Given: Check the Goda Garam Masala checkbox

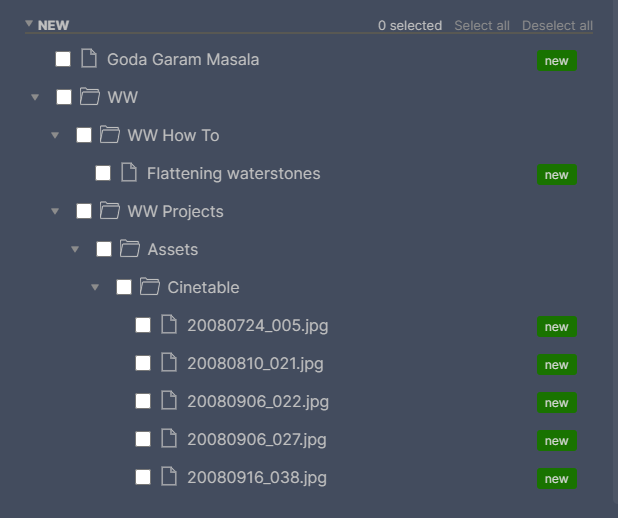Looking at the screenshot, I should 63,59.
